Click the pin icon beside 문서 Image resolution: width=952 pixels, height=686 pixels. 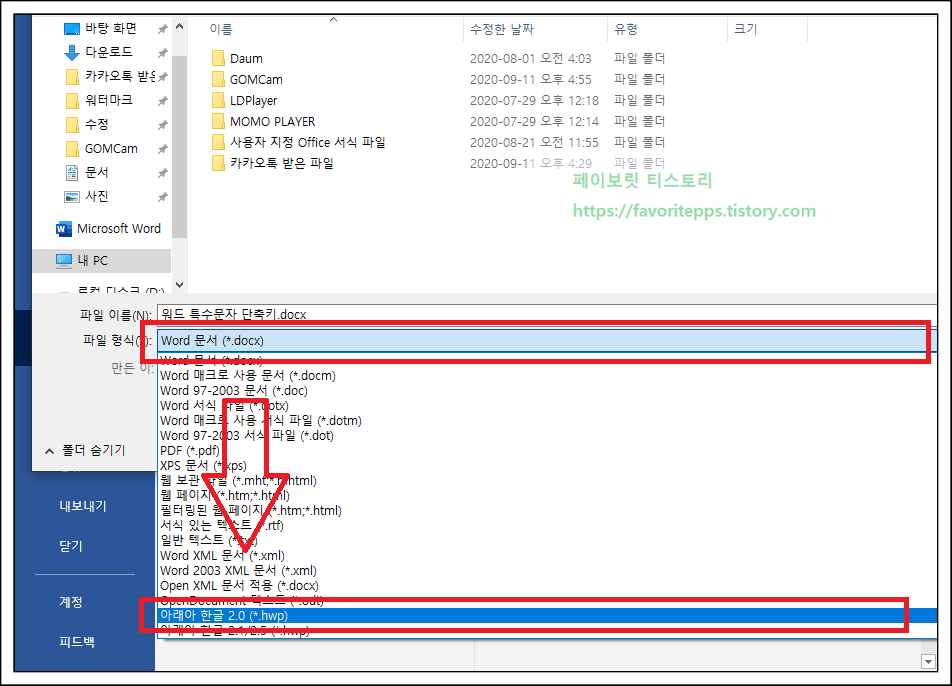click(x=162, y=174)
